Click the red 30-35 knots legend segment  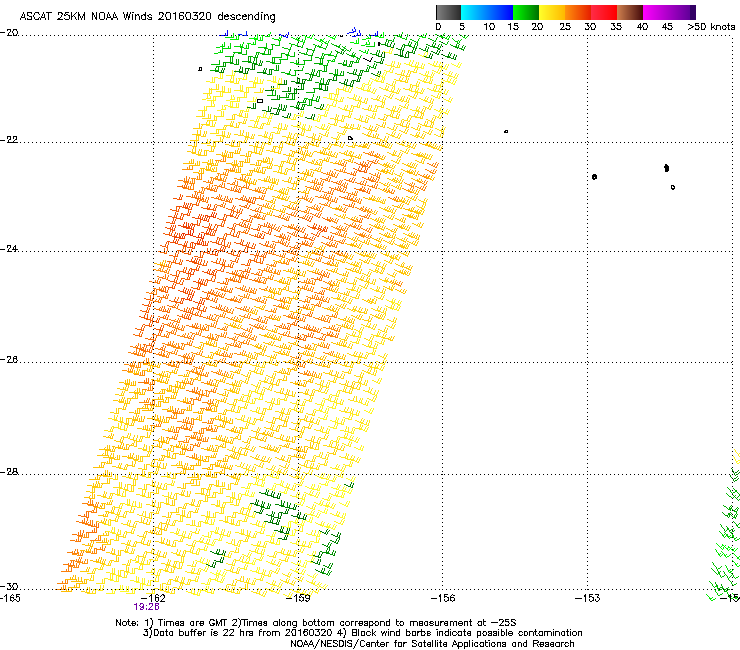604,12
